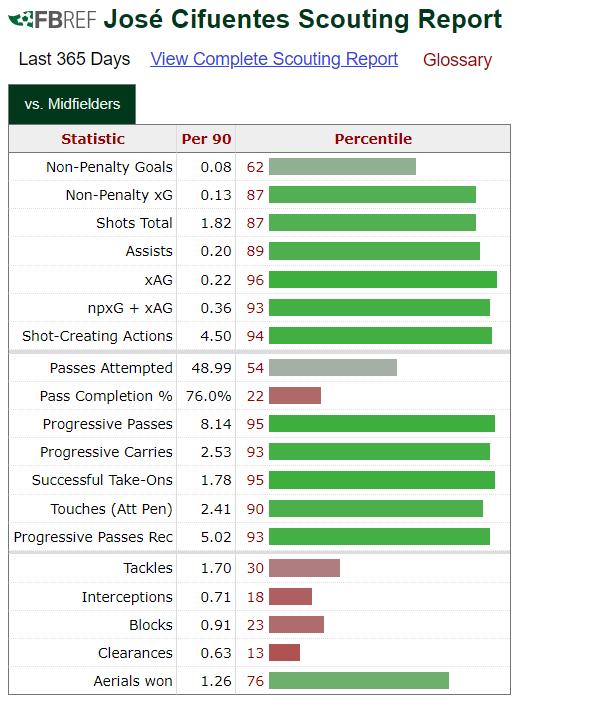603x707 pixels.
Task: Click the Per 90 column header
Action: pos(206,139)
